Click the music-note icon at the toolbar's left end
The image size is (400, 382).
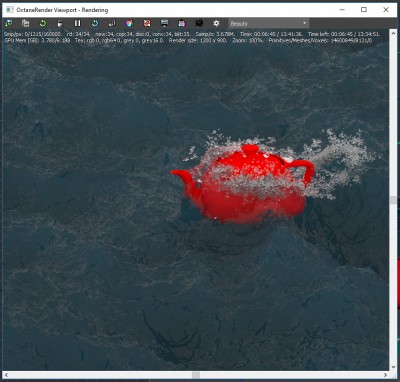coord(8,23)
